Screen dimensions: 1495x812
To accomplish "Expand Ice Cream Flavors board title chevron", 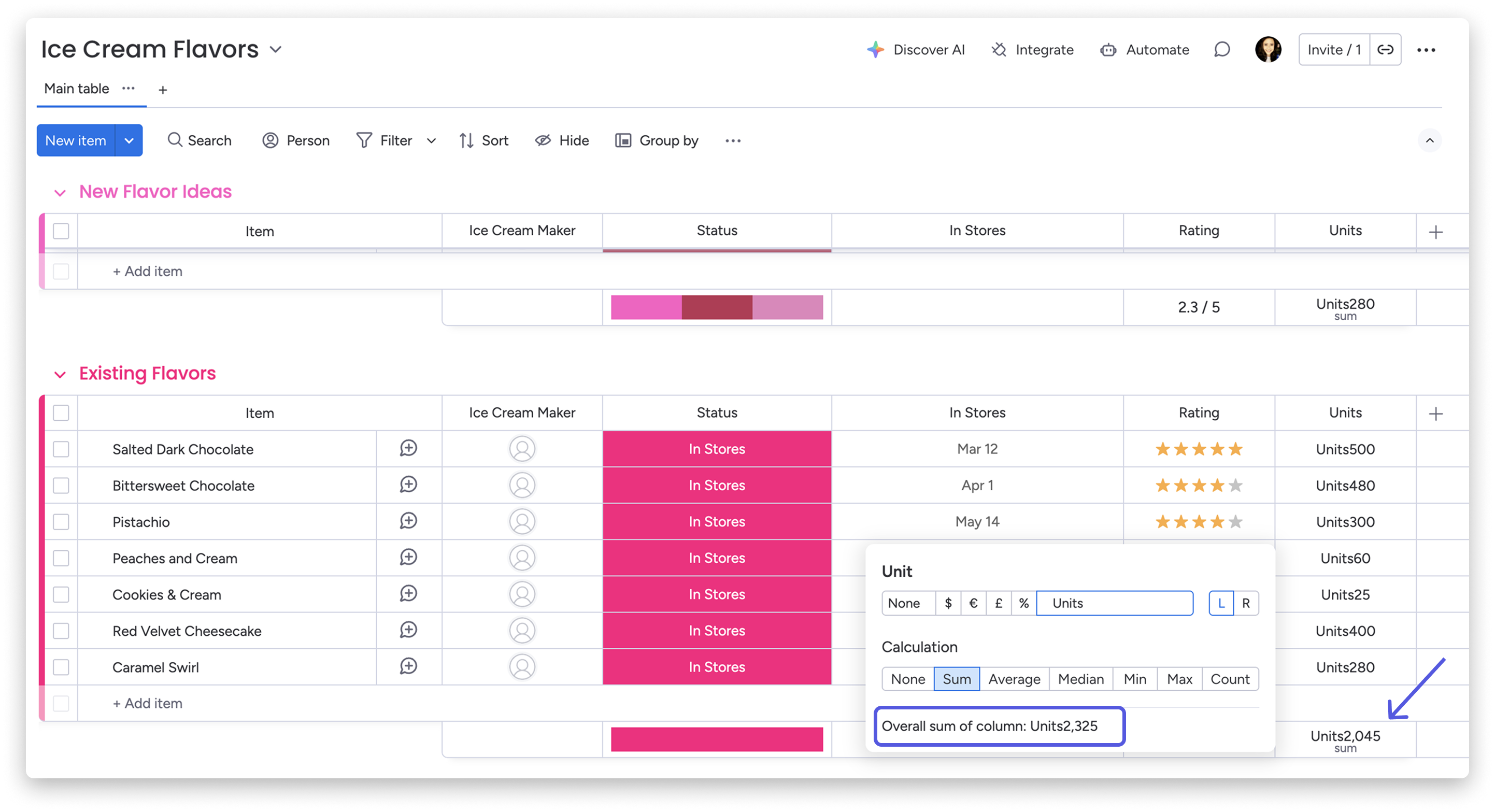I will point(276,50).
